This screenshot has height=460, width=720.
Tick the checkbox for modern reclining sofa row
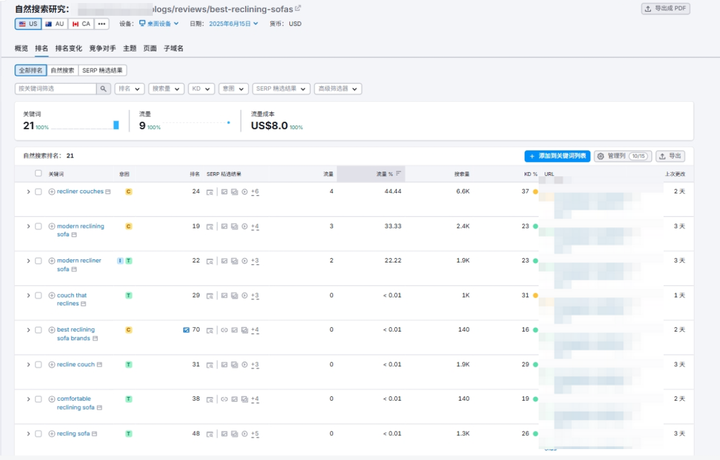point(39,227)
